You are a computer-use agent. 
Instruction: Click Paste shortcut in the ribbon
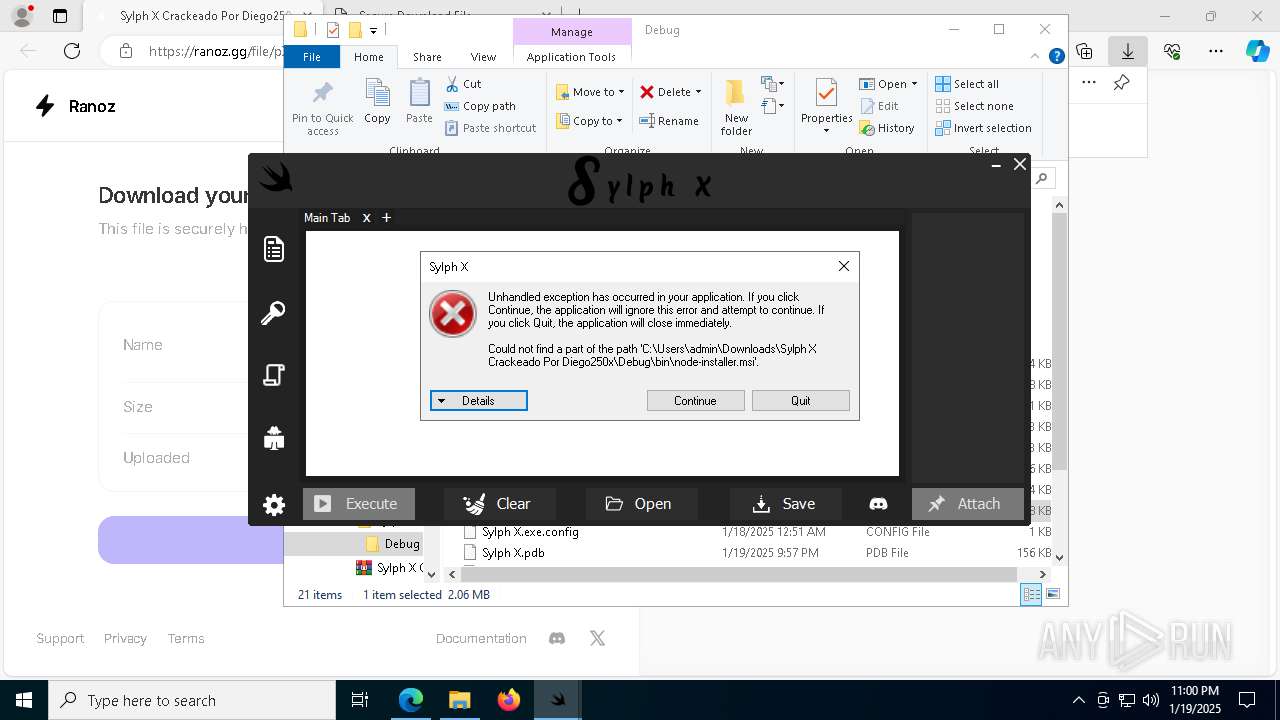coord(491,128)
